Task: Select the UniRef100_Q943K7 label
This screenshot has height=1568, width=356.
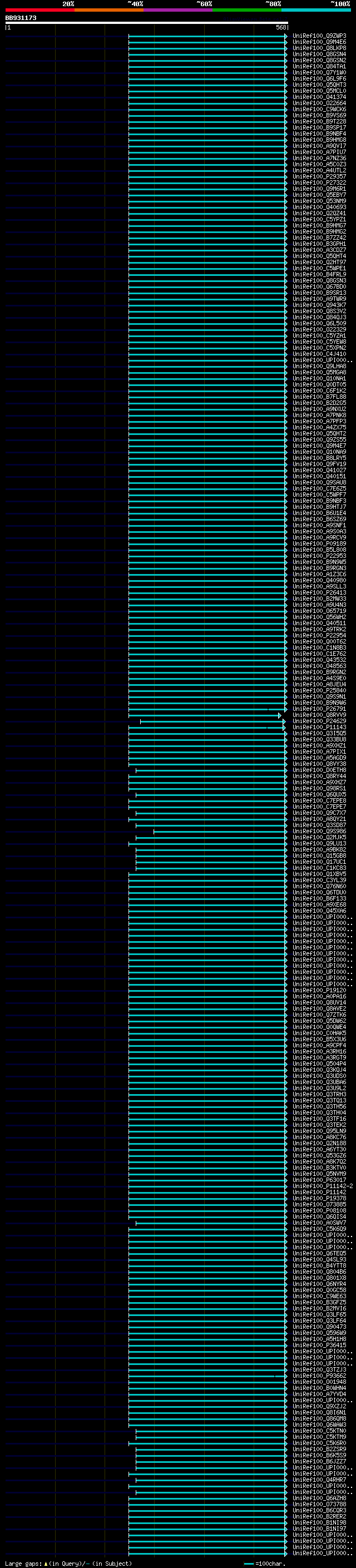Action: point(319,305)
